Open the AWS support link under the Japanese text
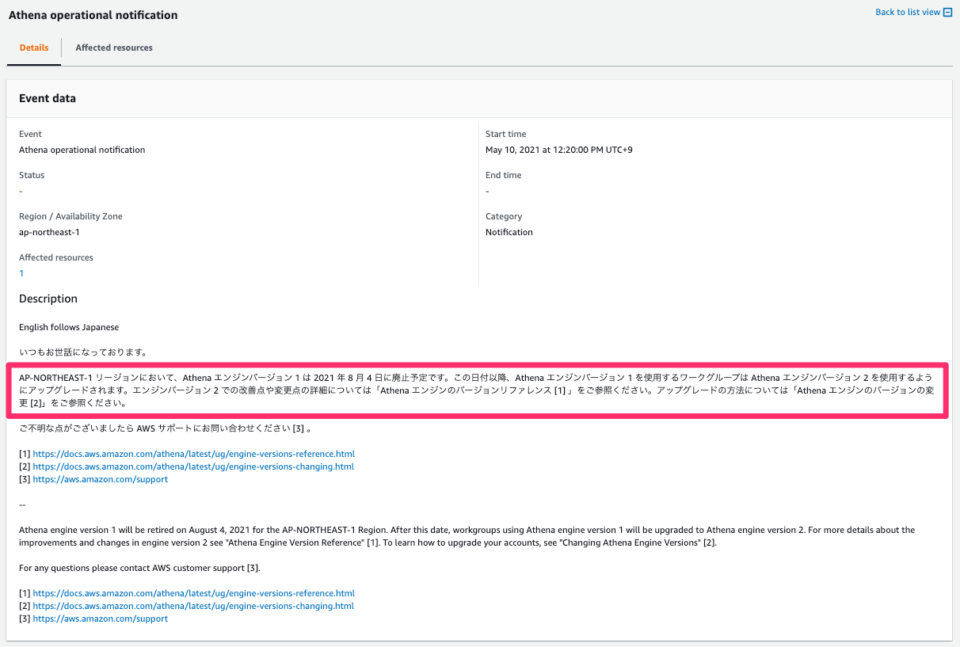The width and height of the screenshot is (960, 647). (99, 479)
